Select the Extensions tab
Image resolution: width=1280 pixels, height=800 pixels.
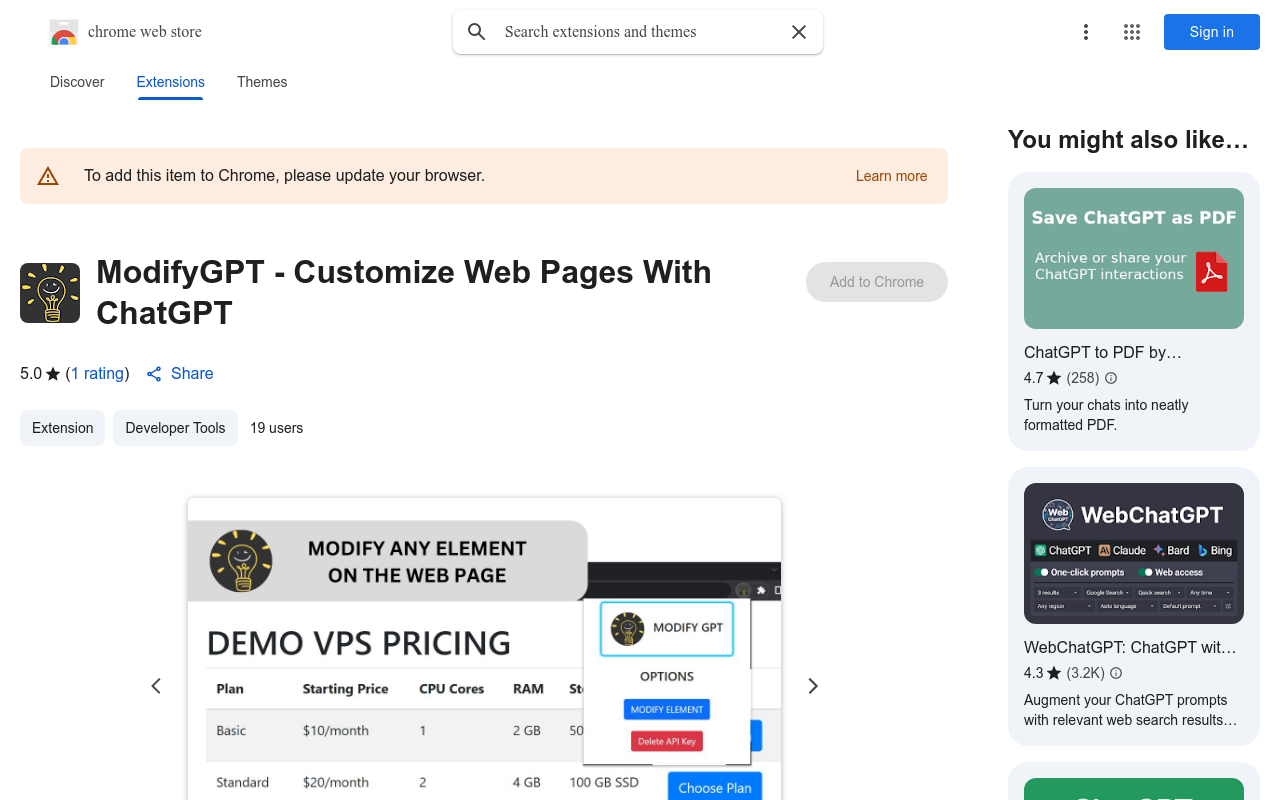click(x=171, y=82)
